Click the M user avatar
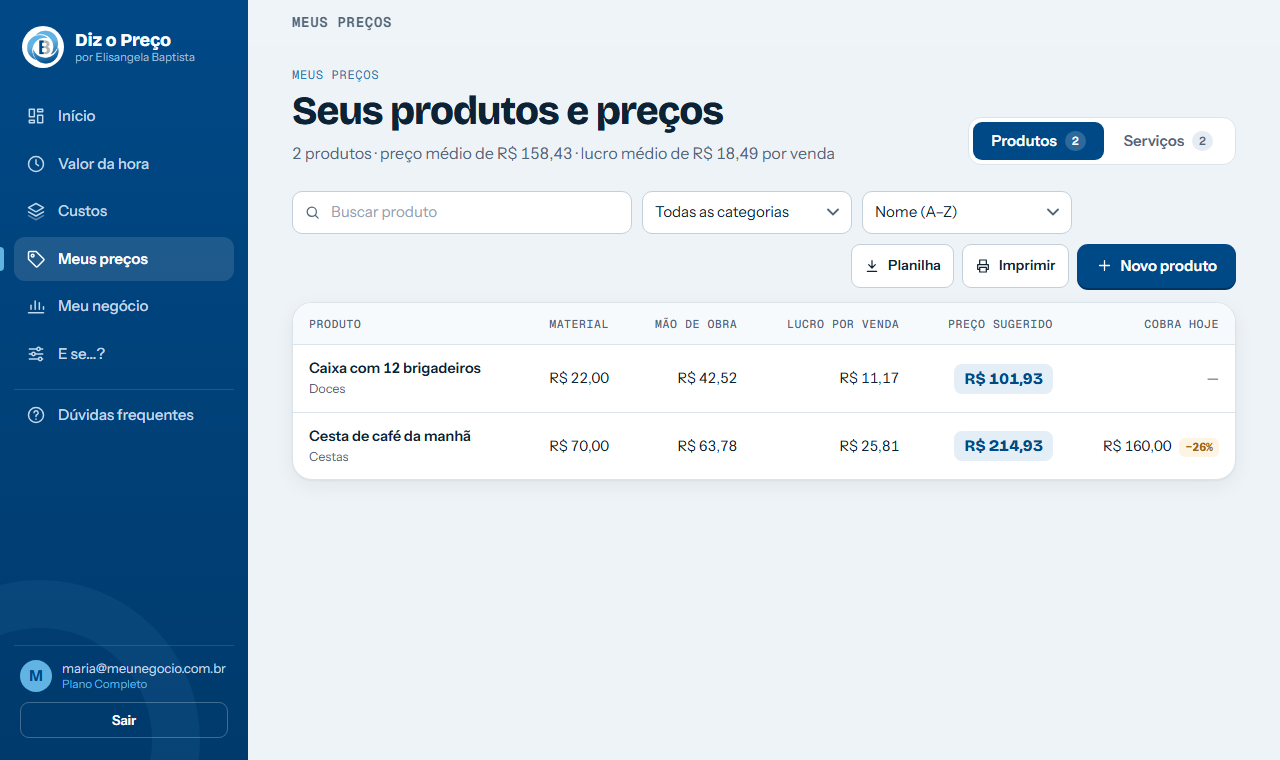Viewport: 1280px width, 760px height. 36,676
